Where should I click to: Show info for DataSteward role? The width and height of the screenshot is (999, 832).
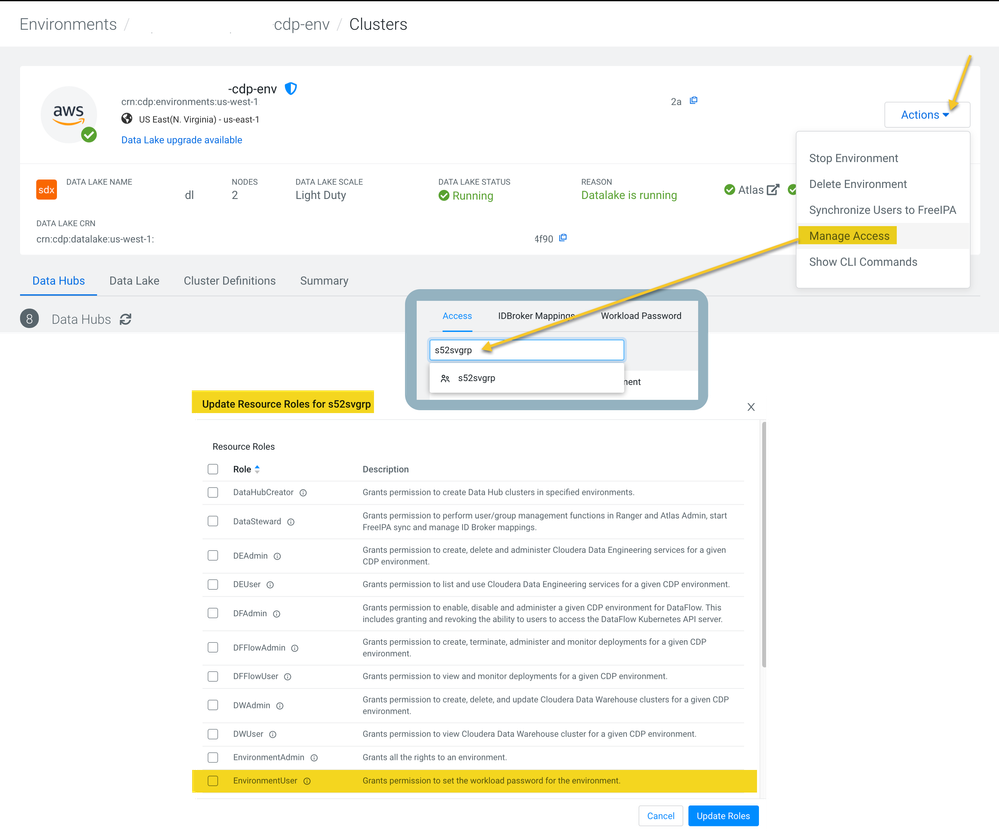291,522
